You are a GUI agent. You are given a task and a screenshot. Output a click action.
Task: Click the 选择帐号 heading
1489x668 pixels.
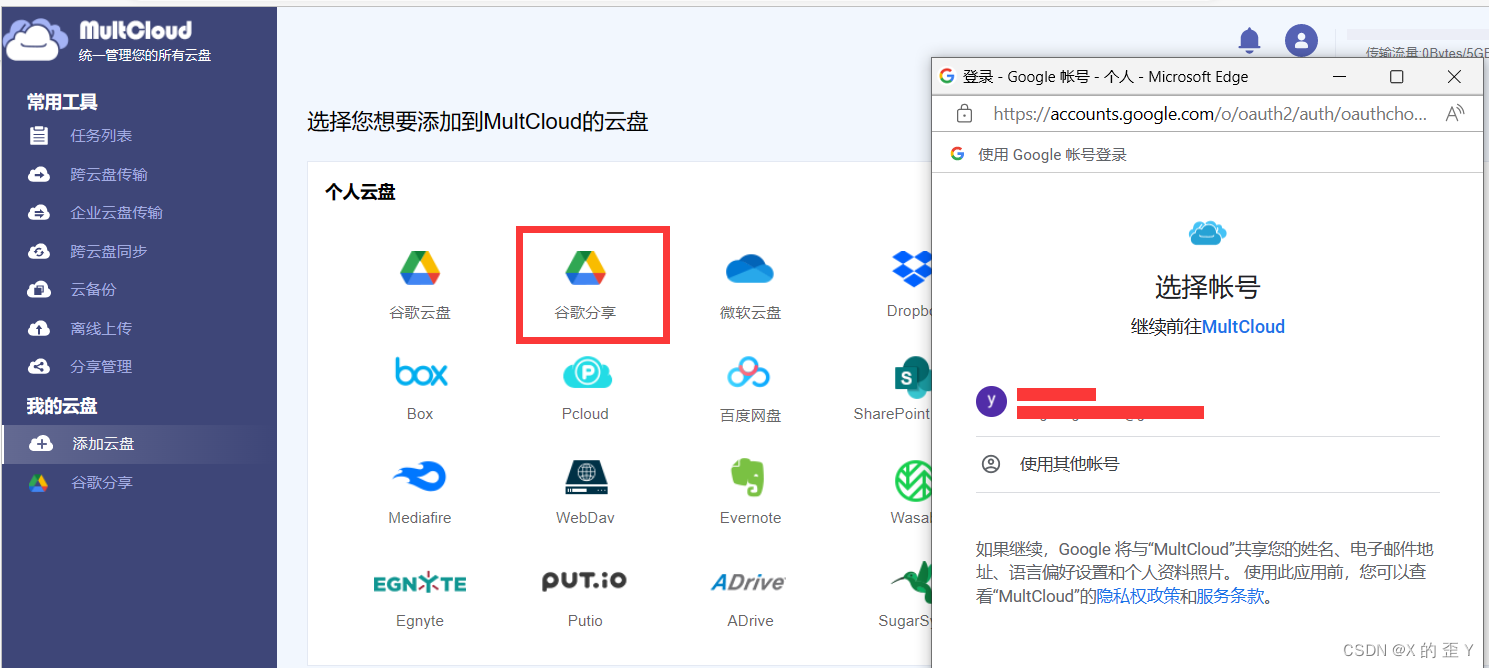(x=1207, y=288)
